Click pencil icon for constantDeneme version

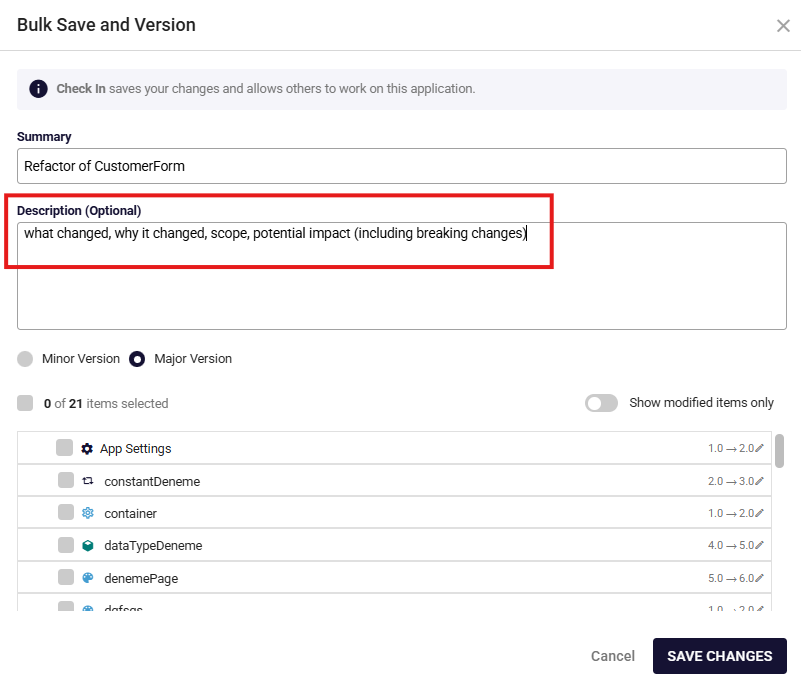[x=760, y=481]
